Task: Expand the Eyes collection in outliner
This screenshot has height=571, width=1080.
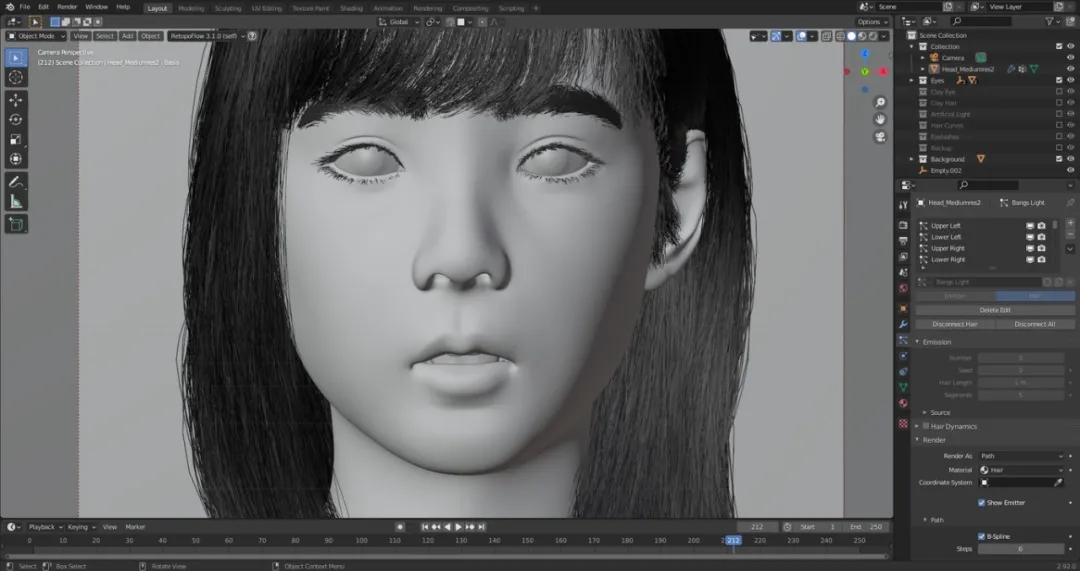Action: tap(912, 81)
